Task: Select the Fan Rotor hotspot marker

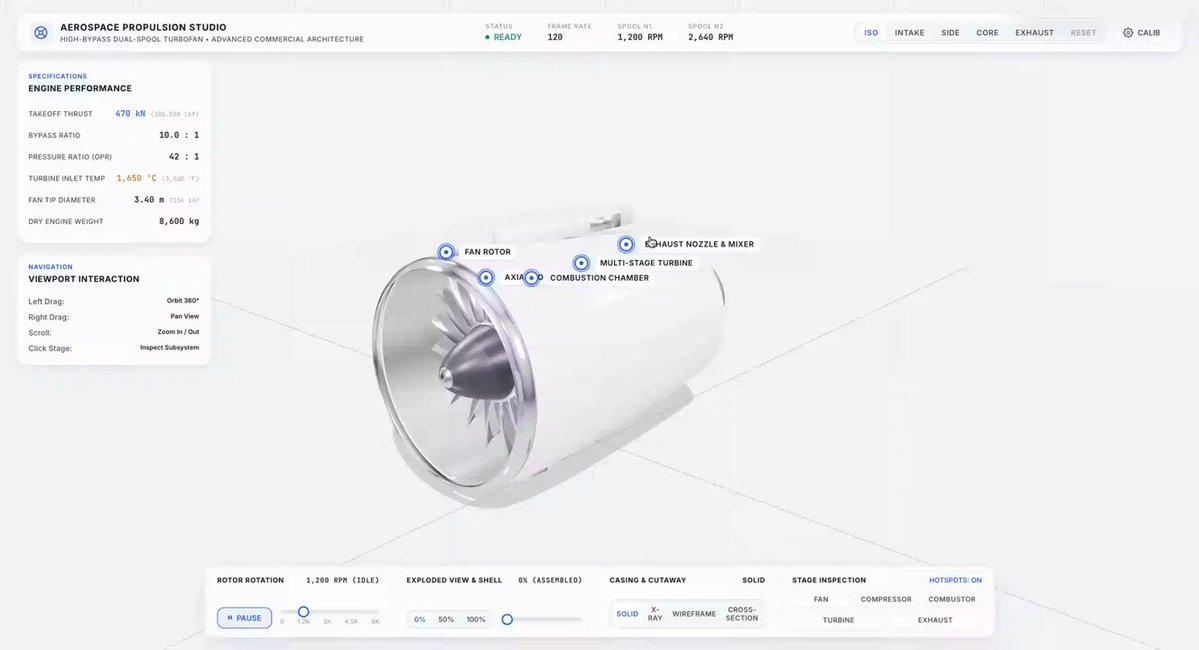Action: click(446, 252)
